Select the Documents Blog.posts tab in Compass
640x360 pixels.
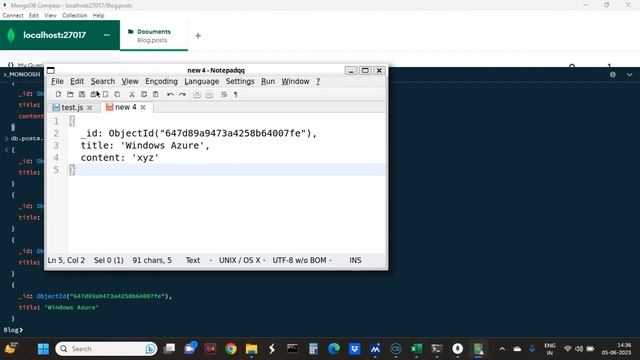point(153,36)
